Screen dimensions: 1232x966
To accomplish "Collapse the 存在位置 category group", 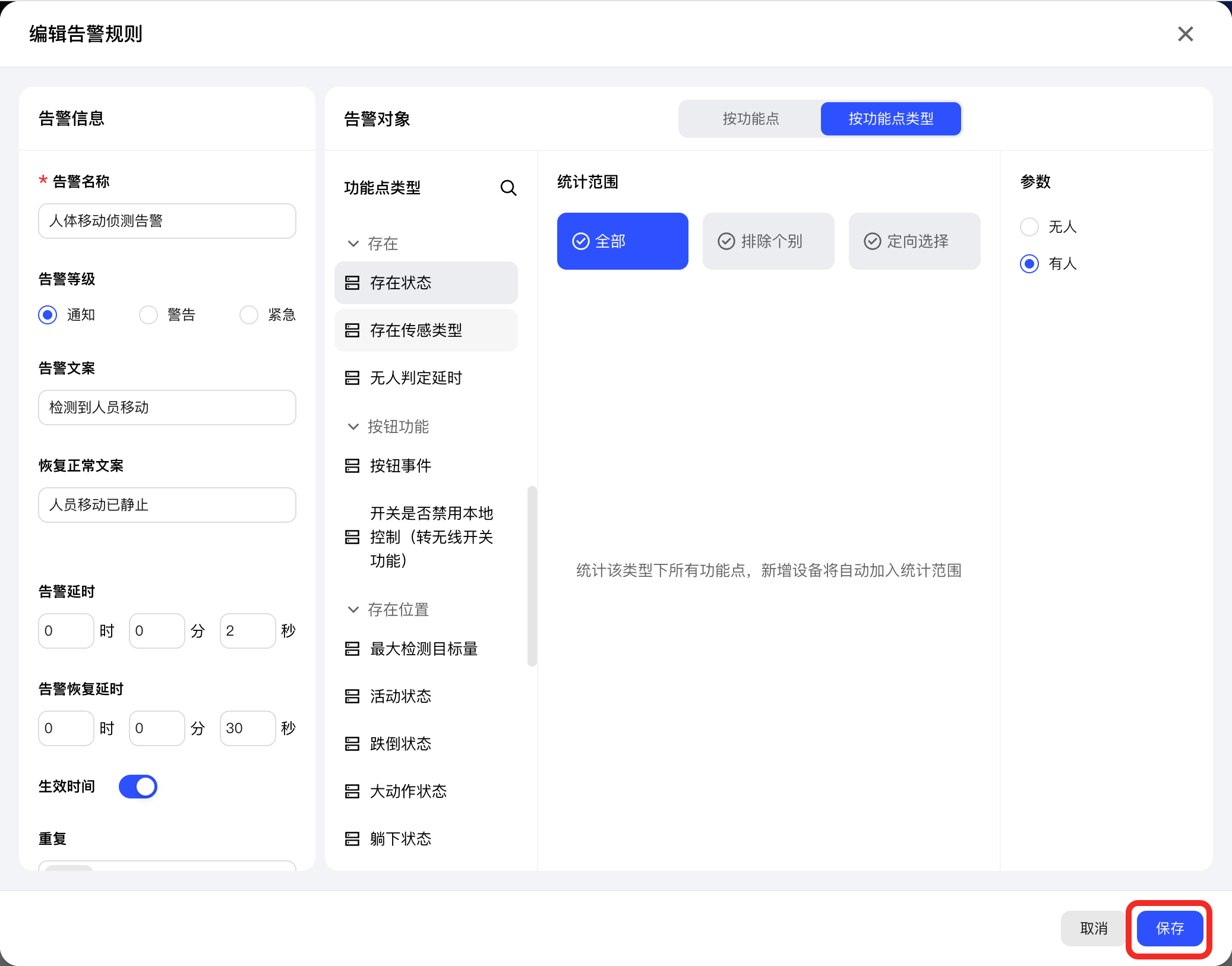I will (x=353, y=610).
